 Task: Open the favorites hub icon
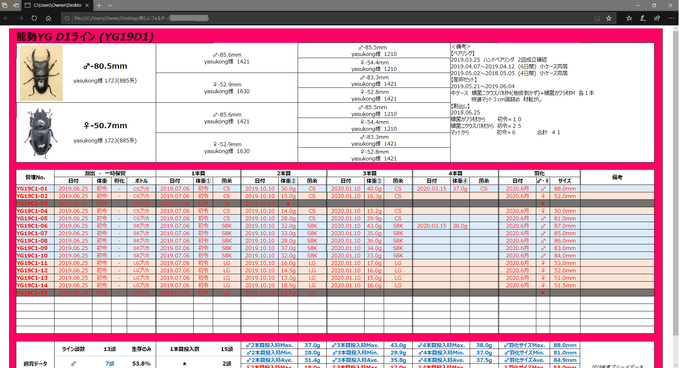[x=629, y=18]
